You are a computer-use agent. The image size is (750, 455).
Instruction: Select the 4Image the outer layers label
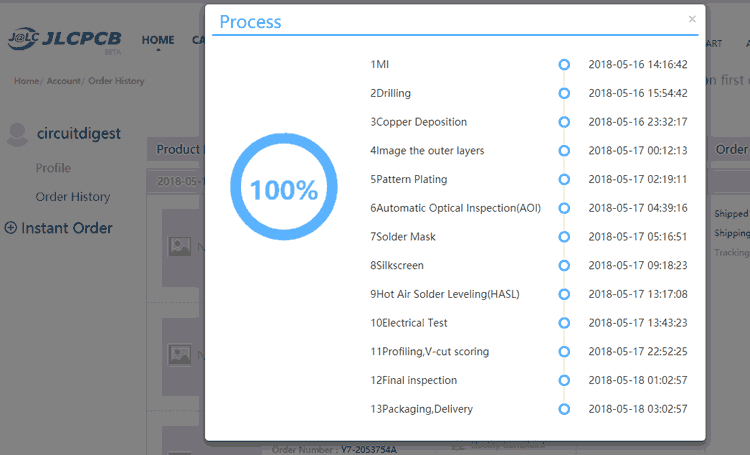point(427,151)
